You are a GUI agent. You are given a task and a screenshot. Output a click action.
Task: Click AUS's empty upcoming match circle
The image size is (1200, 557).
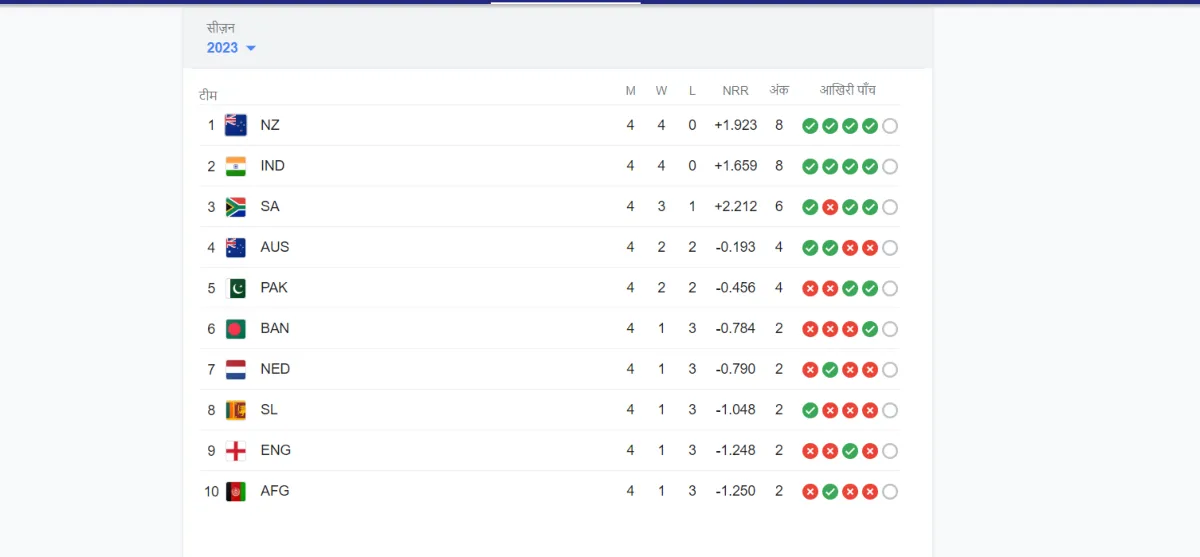pyautogui.click(x=890, y=248)
